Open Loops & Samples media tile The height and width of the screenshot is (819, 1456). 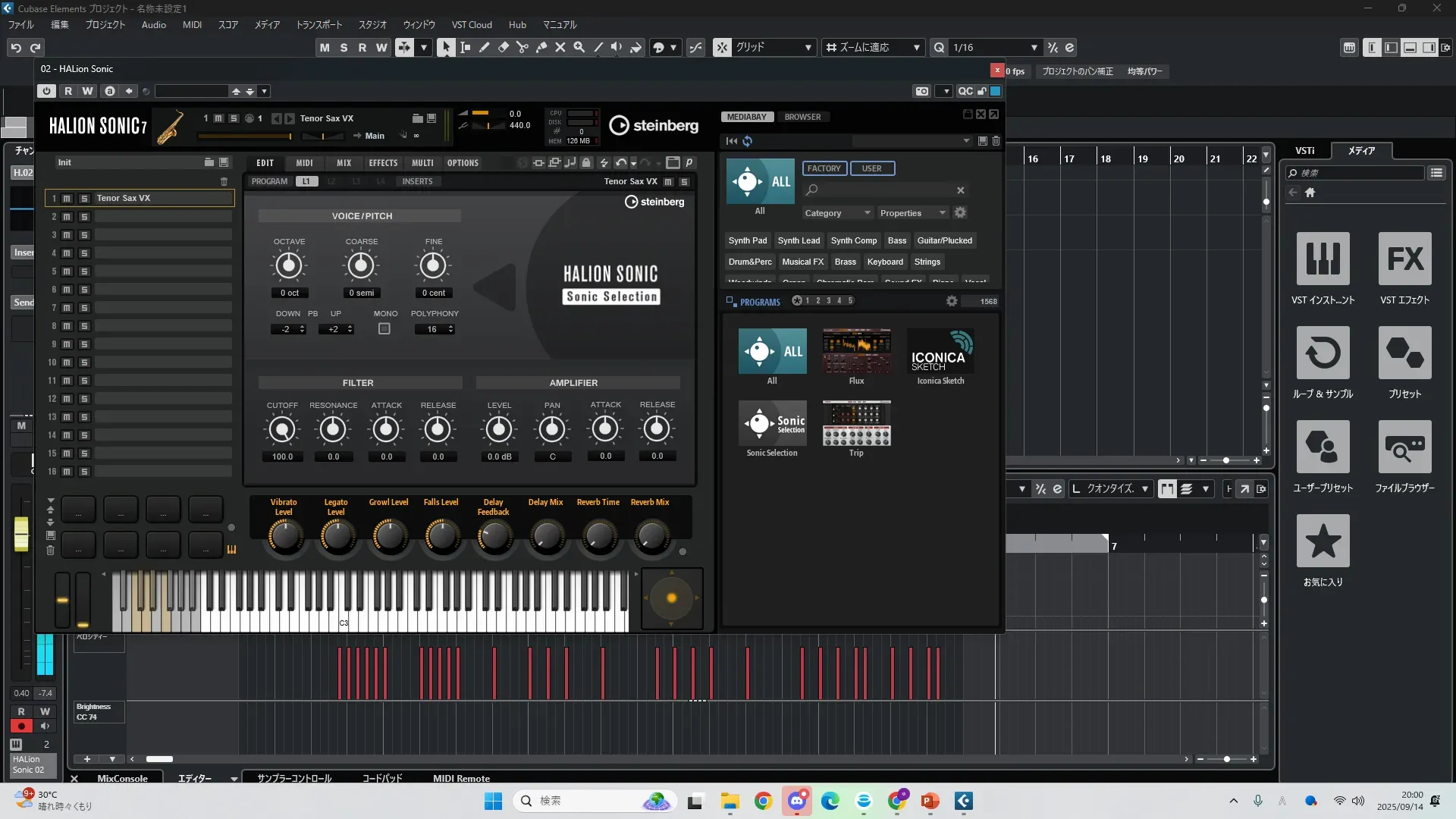click(x=1323, y=353)
